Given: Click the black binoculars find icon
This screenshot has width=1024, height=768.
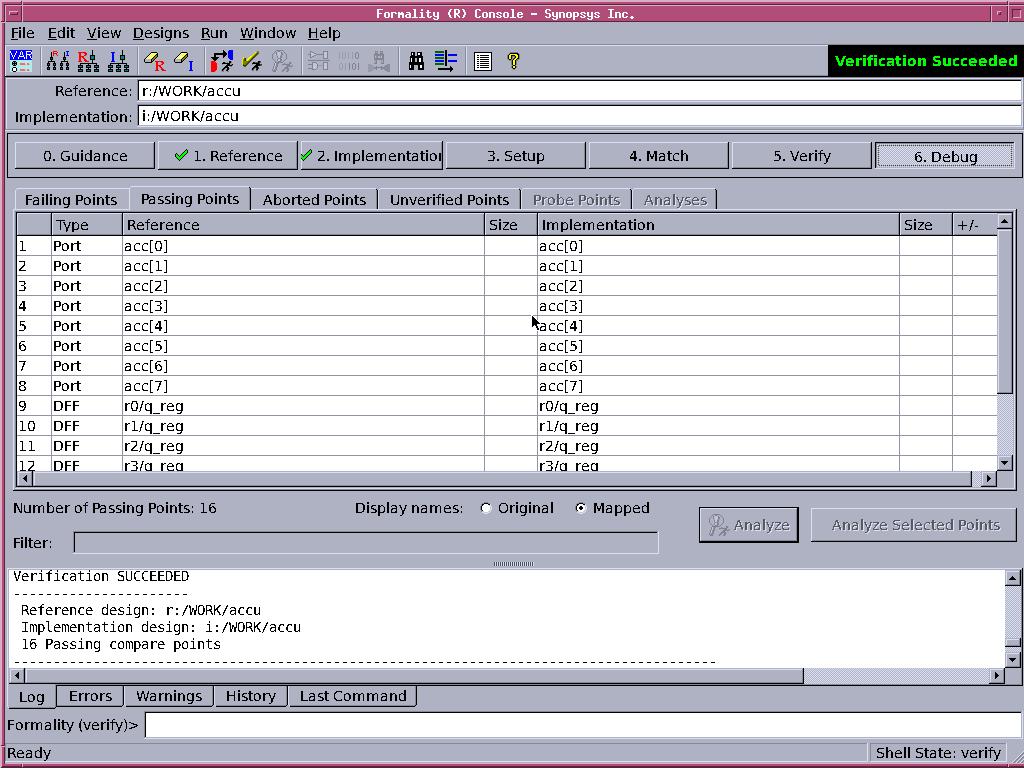Looking at the screenshot, I should point(416,61).
